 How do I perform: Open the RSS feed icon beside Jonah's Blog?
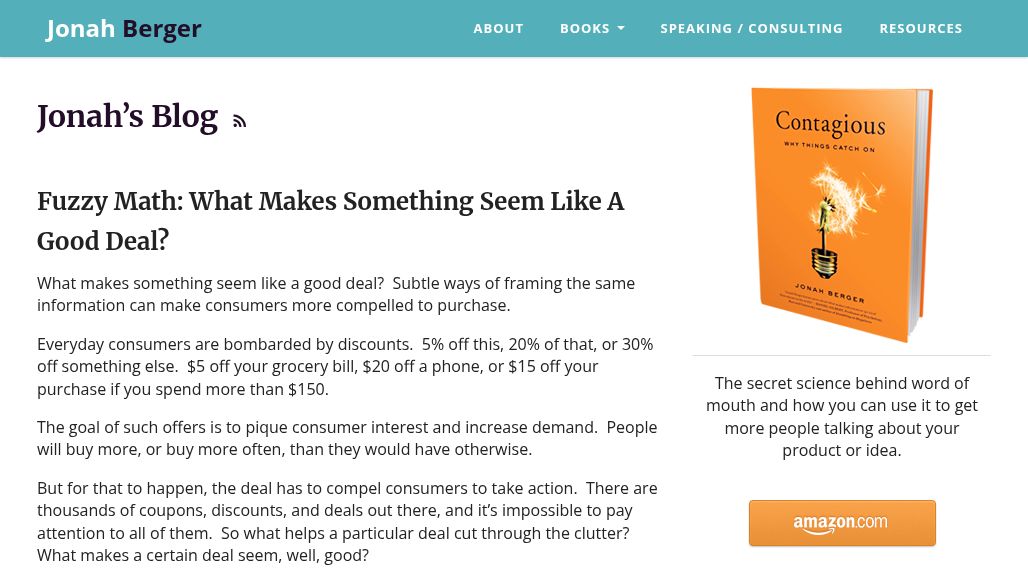tap(239, 122)
